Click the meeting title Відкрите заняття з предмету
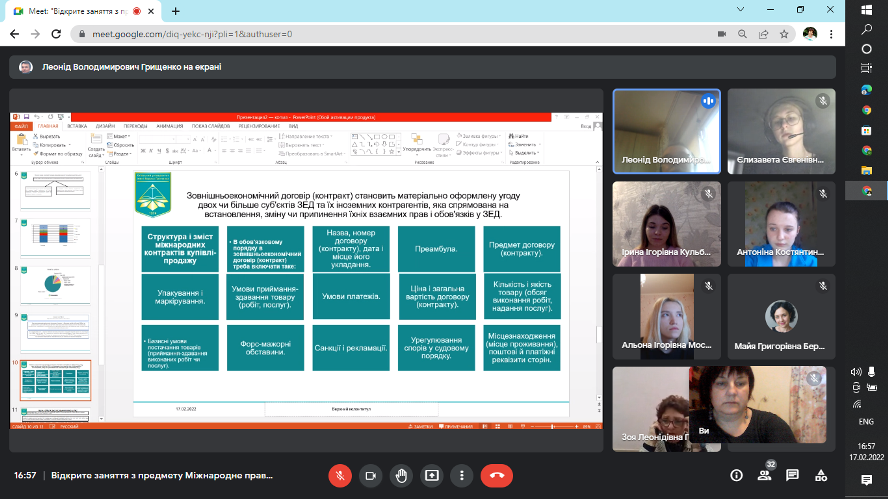Screen dimensions: 888x499 (162, 476)
